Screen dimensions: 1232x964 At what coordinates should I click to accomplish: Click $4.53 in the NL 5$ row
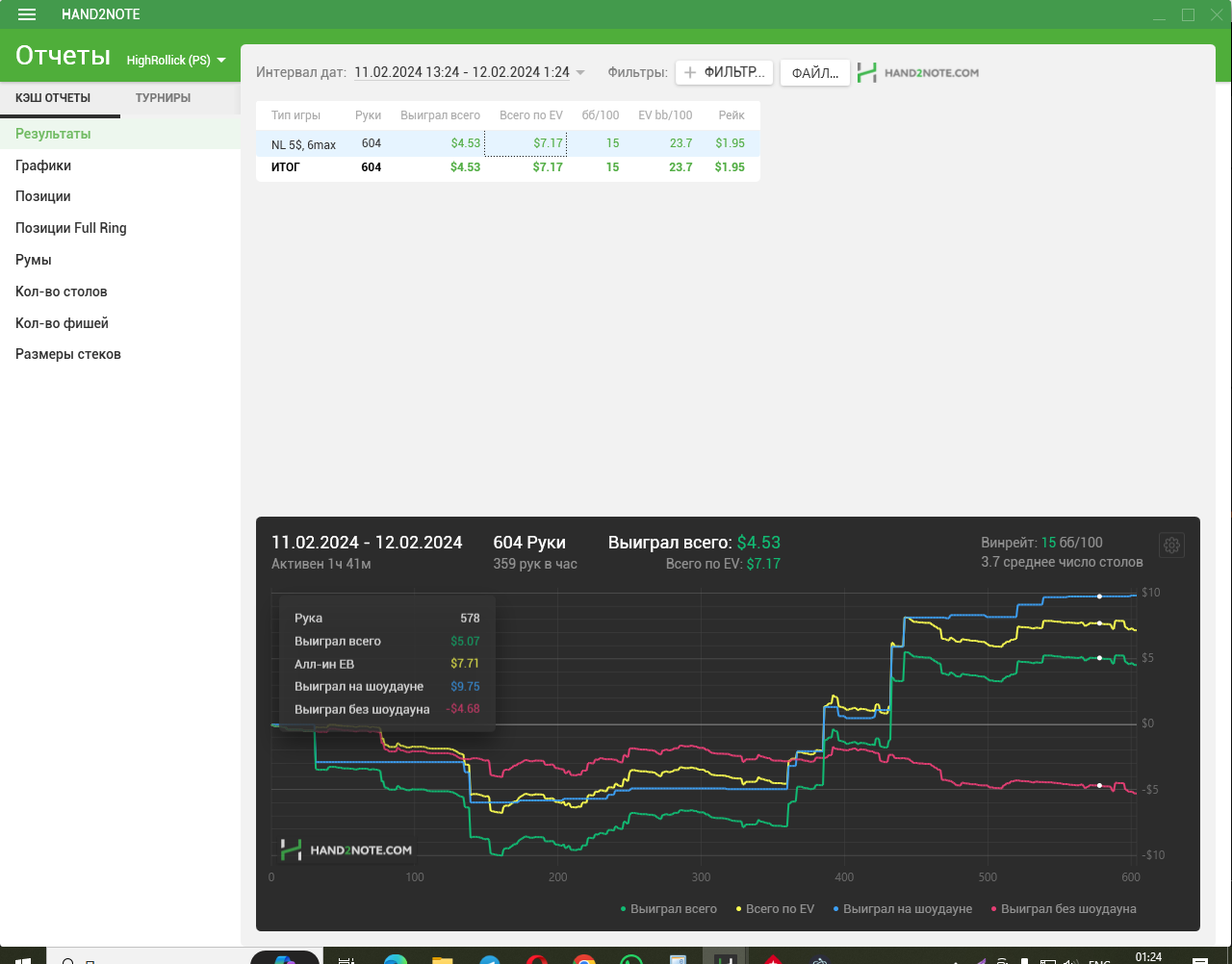[x=466, y=143]
